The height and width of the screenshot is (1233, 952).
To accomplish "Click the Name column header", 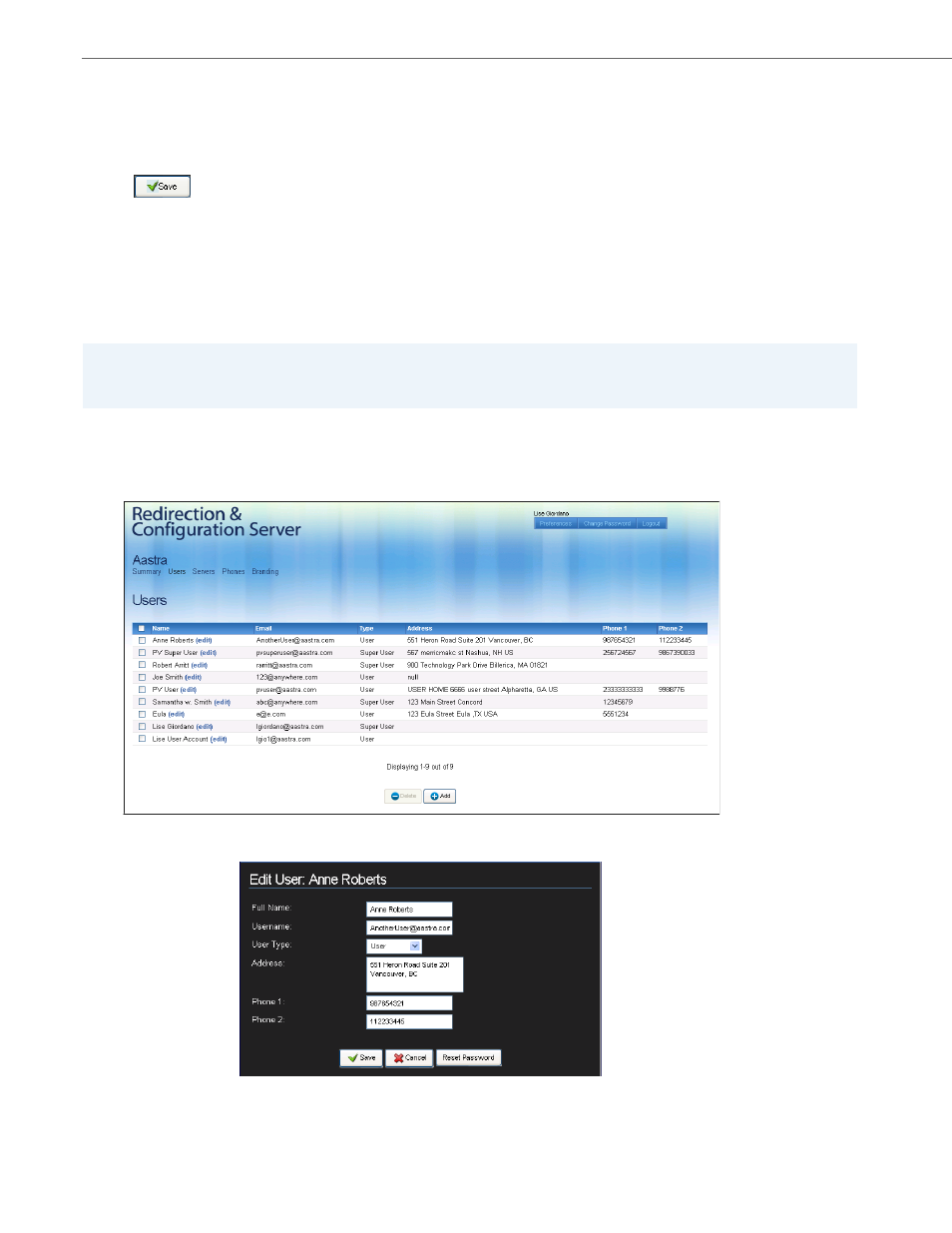I will pyautogui.click(x=161, y=629).
